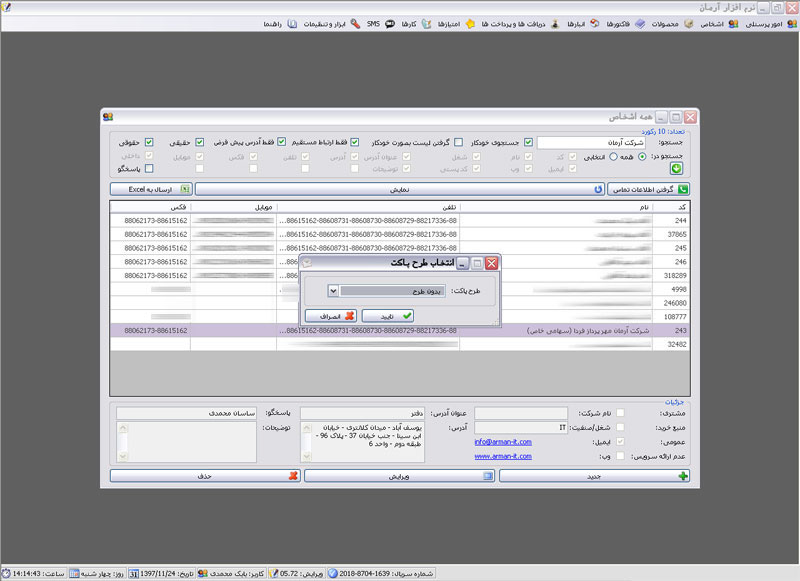Click the گرفتن اطلاعات تماس button
The width and height of the screenshot is (800, 581).
648,189
